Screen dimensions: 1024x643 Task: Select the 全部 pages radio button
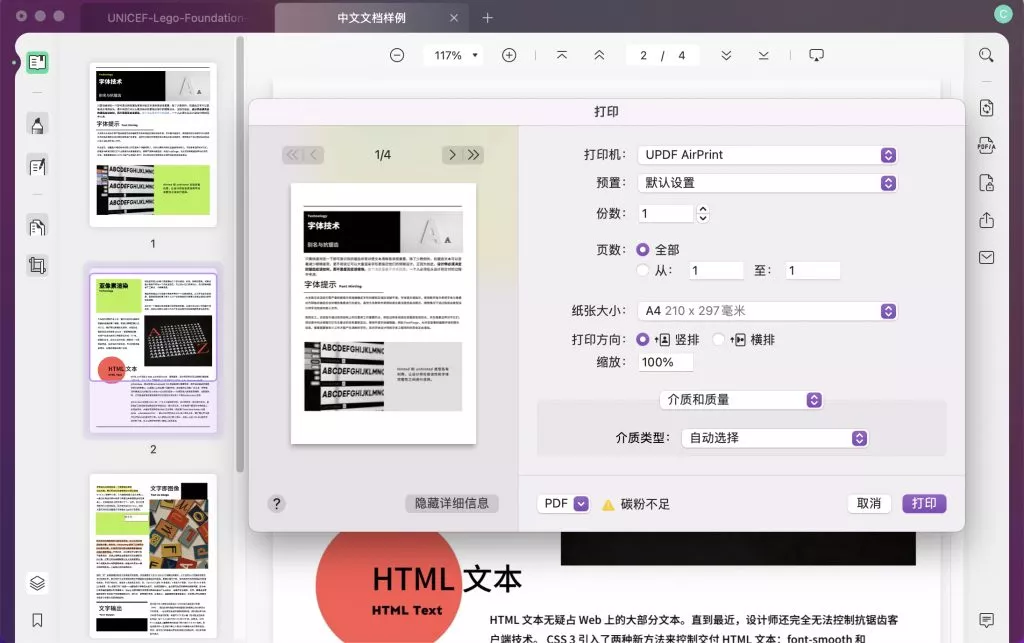(643, 249)
